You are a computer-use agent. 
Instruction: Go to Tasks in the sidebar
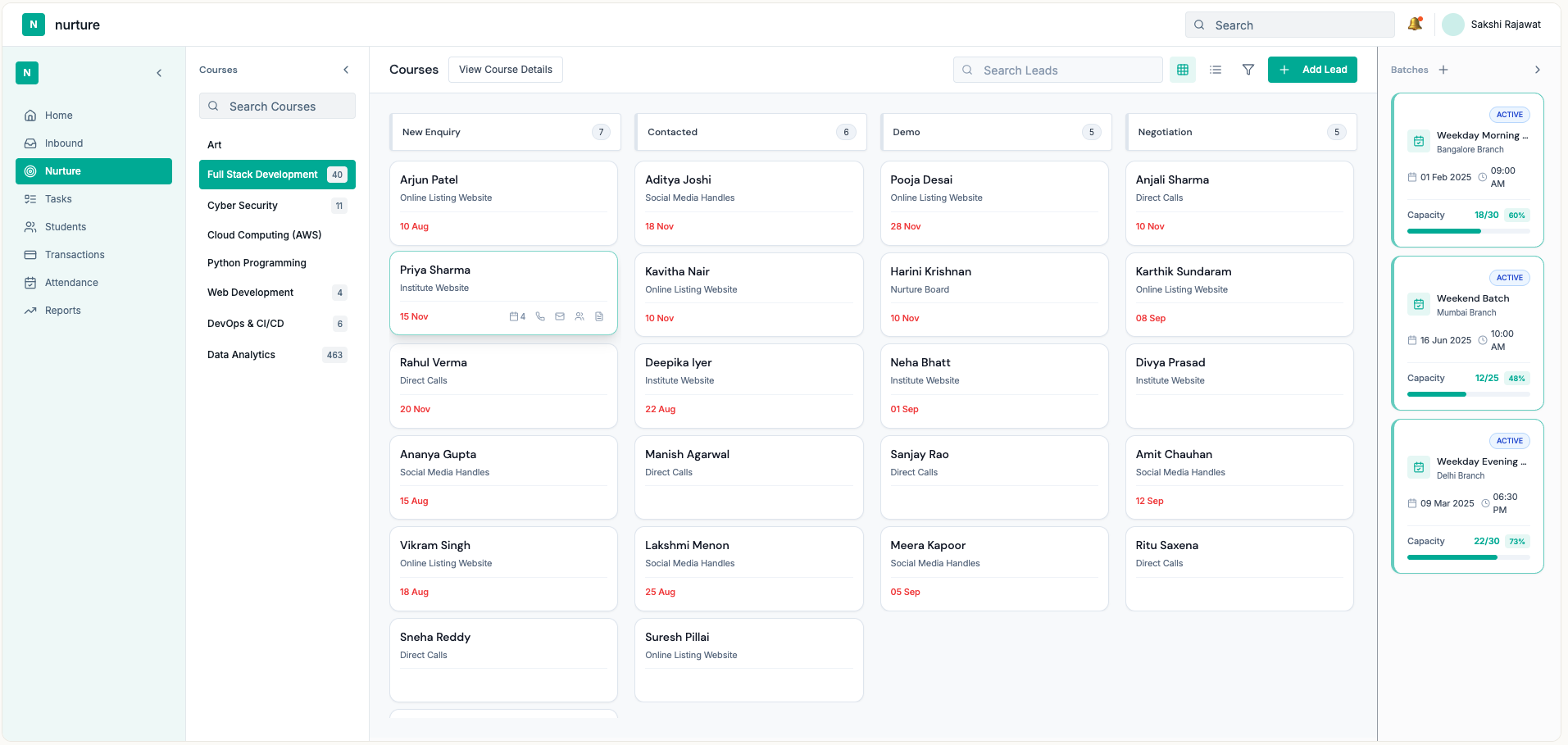tap(93, 199)
